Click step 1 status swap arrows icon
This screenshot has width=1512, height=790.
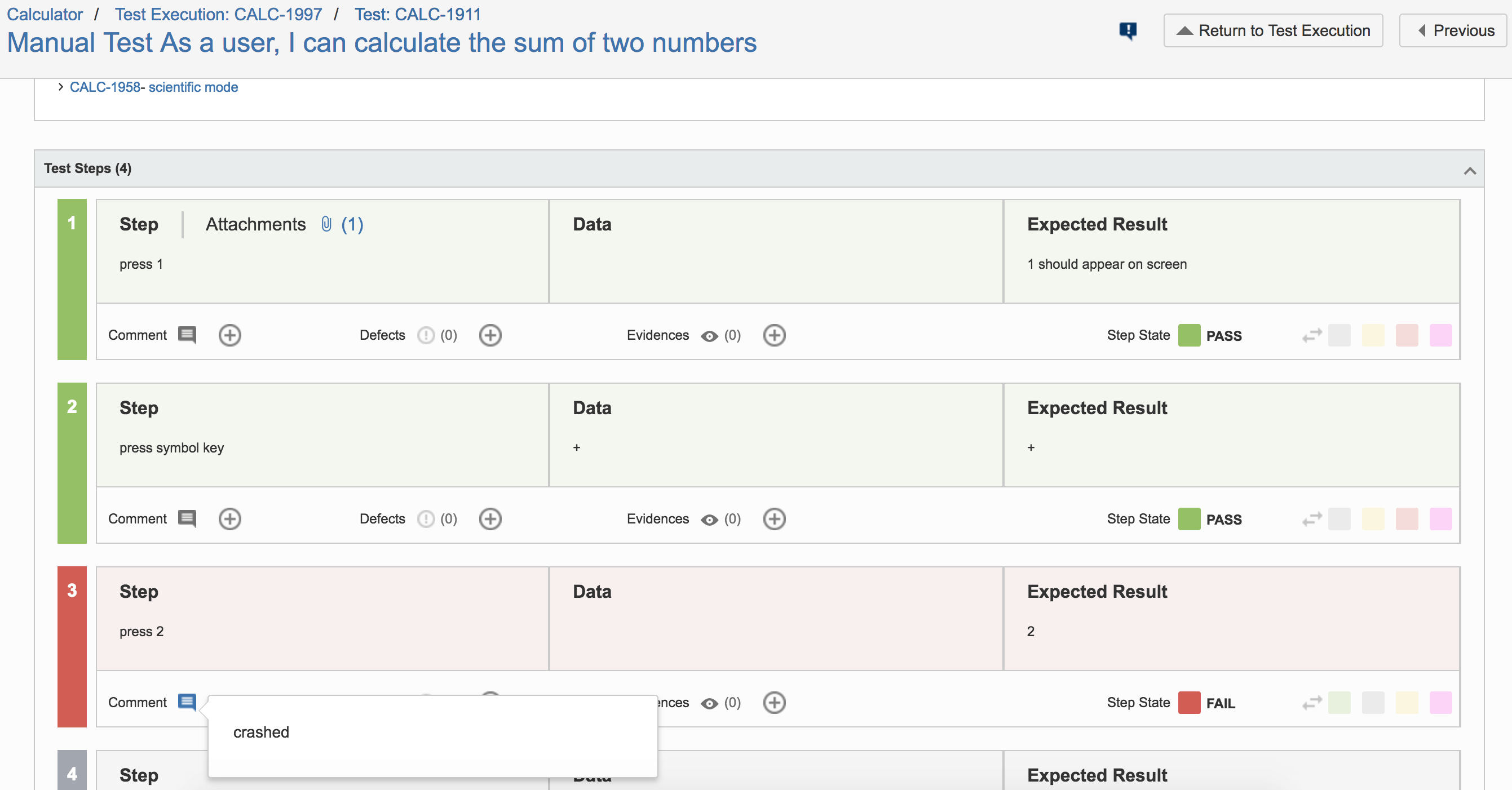[1312, 335]
